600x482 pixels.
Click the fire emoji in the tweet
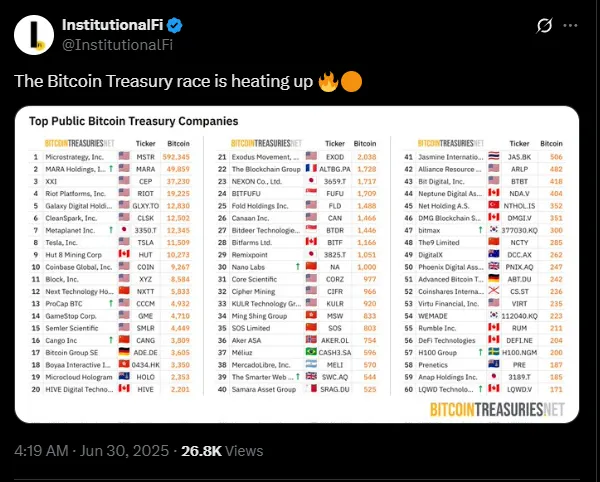pyautogui.click(x=327, y=81)
